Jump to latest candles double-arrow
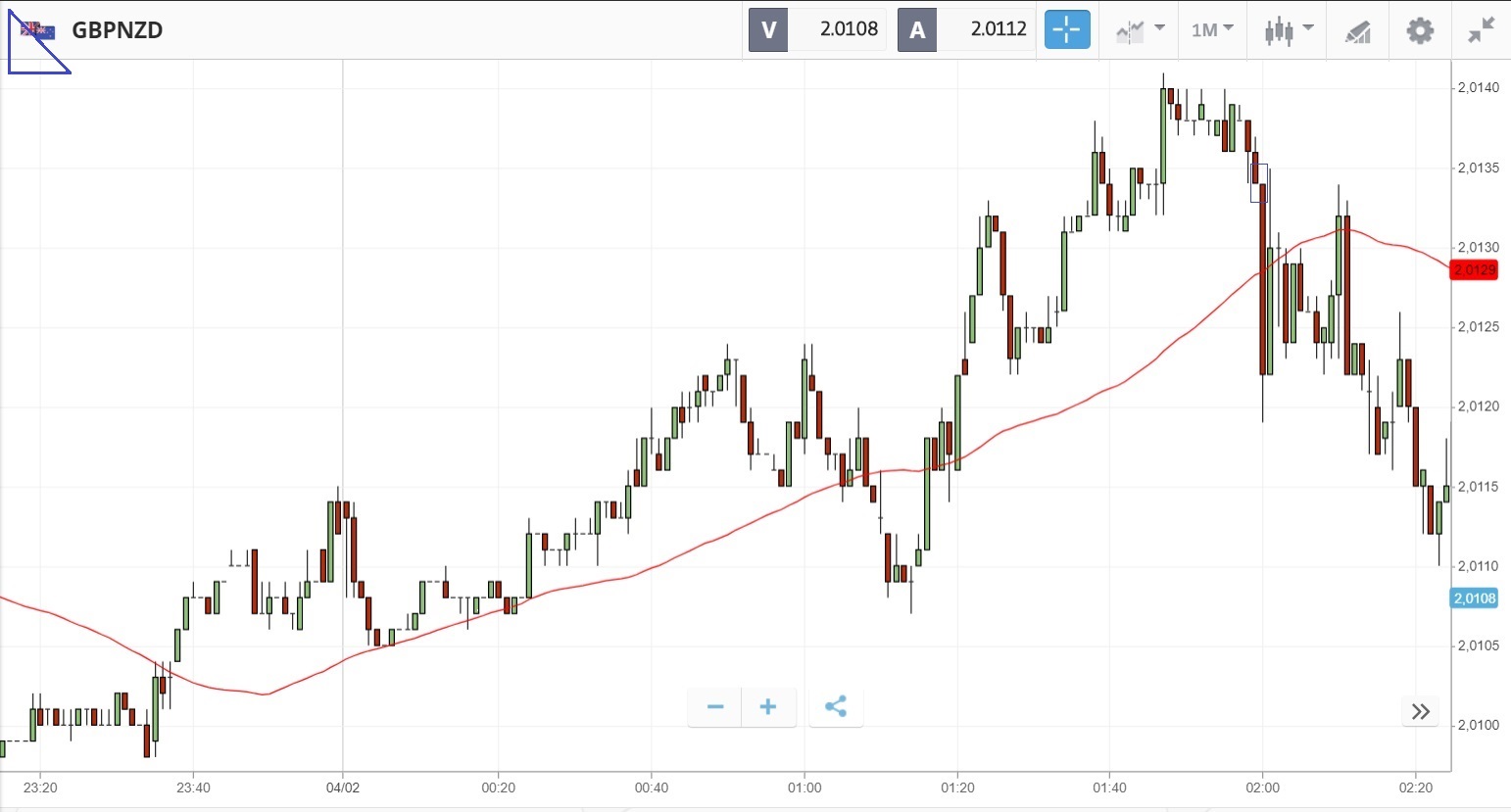The width and height of the screenshot is (1511, 812). click(x=1420, y=712)
